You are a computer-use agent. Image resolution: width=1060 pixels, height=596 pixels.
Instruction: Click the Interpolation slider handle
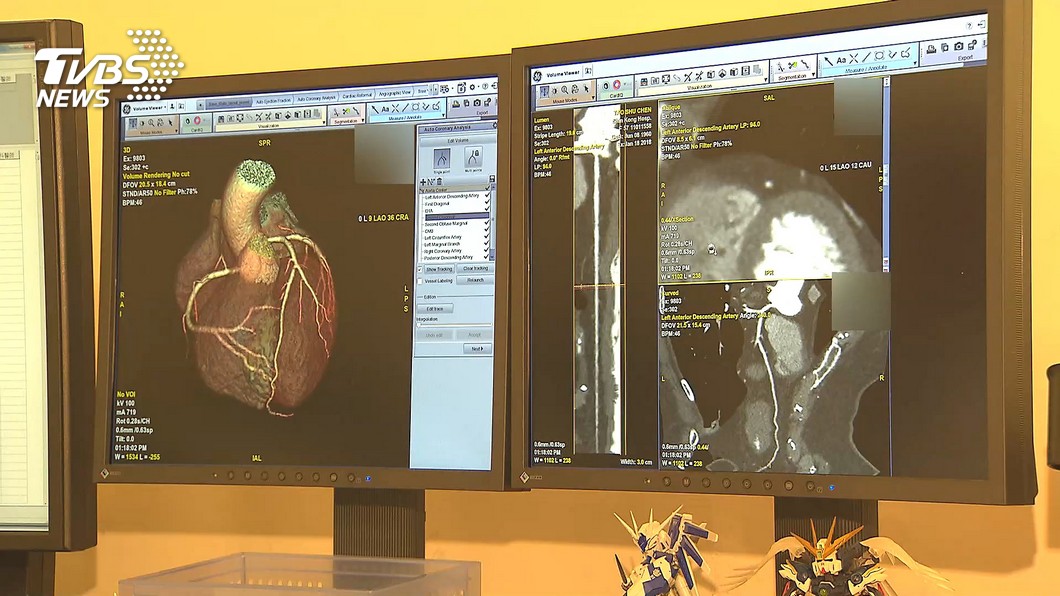point(419,325)
